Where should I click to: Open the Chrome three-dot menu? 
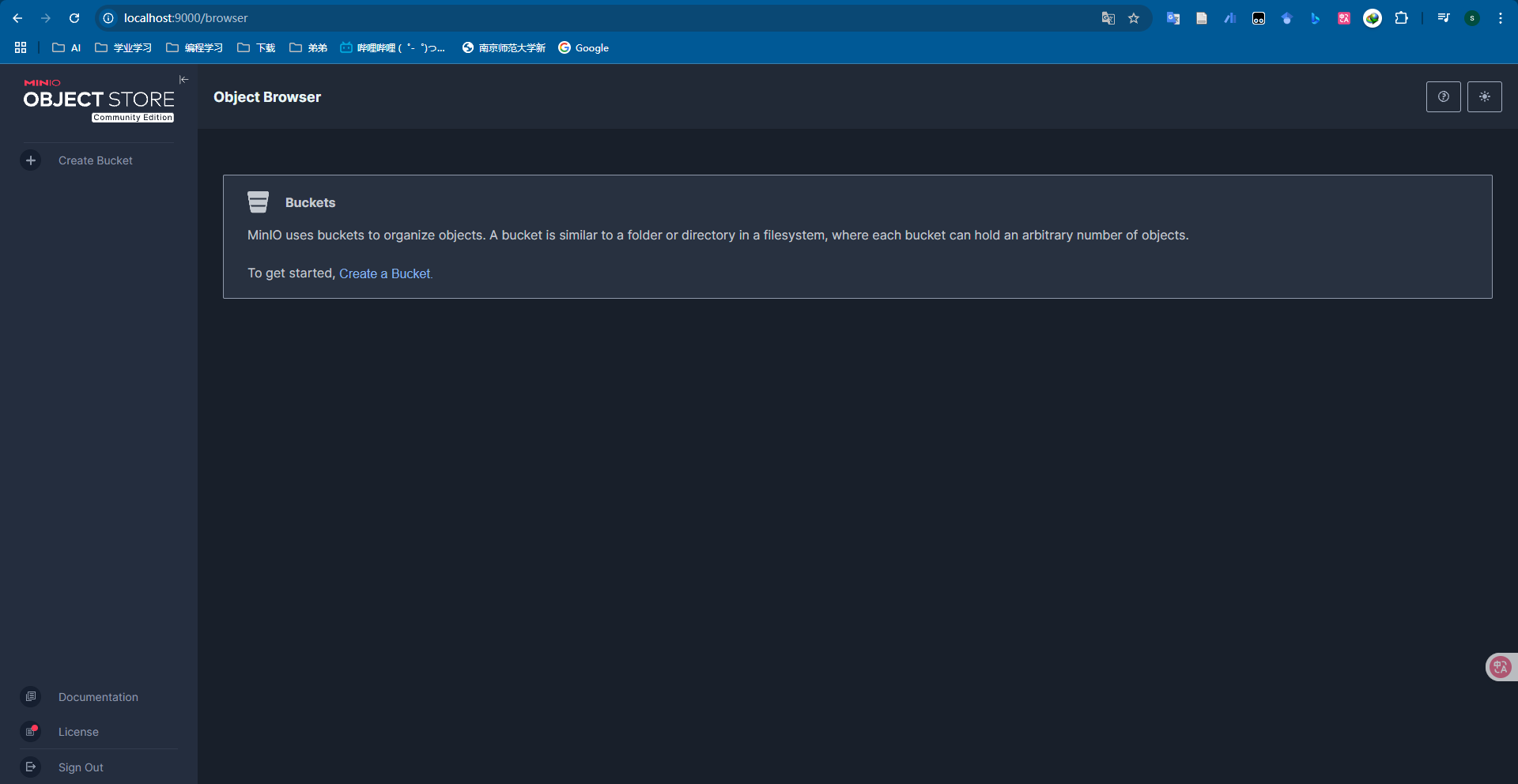pyautogui.click(x=1500, y=18)
